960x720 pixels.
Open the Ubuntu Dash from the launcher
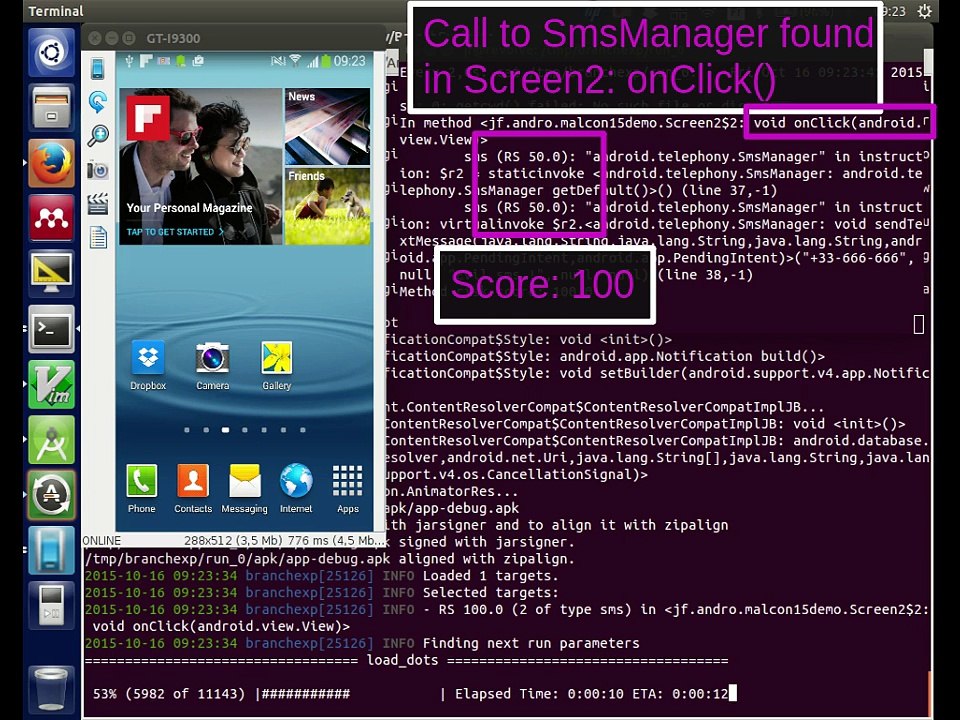pyautogui.click(x=51, y=52)
